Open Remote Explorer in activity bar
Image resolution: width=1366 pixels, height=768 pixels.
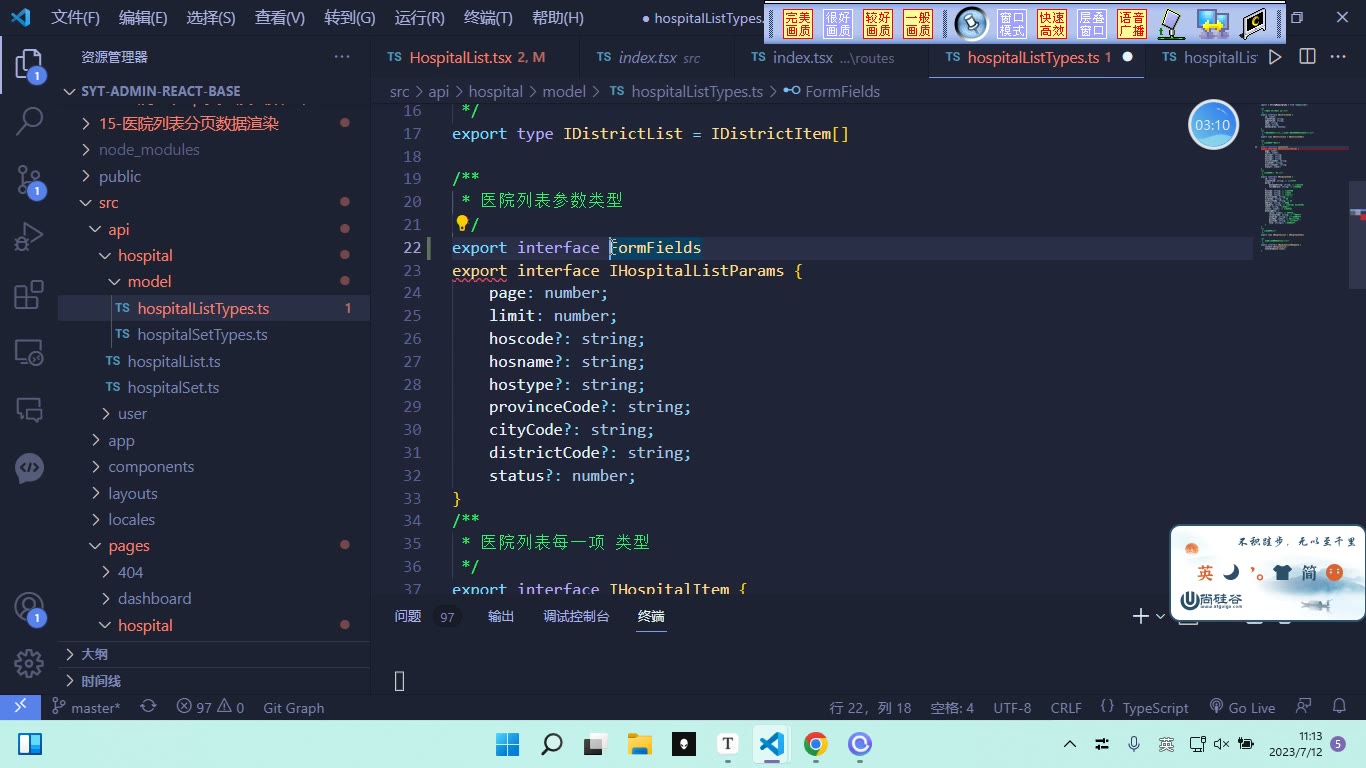[x=29, y=352]
